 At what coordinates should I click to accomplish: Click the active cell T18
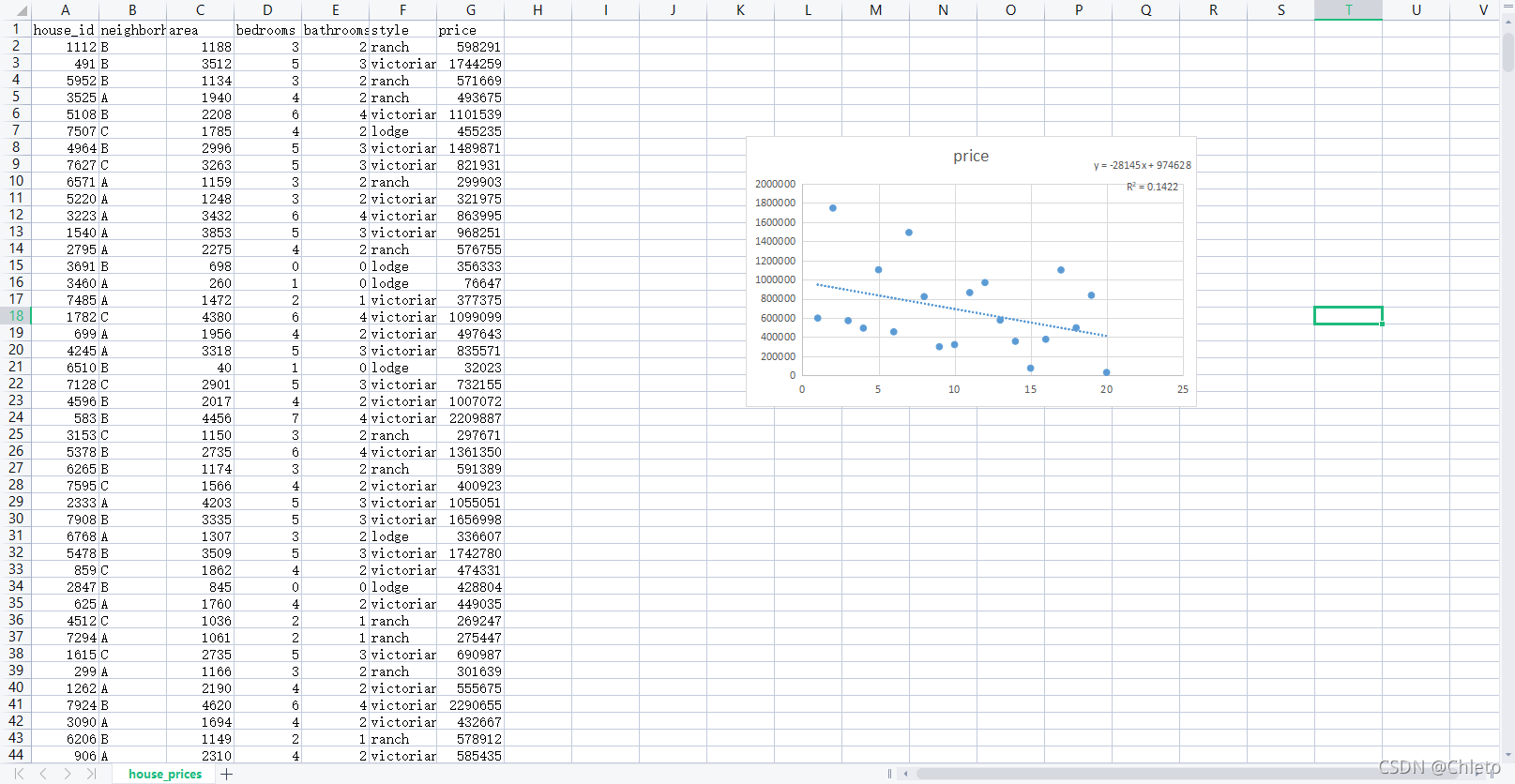coord(1348,316)
